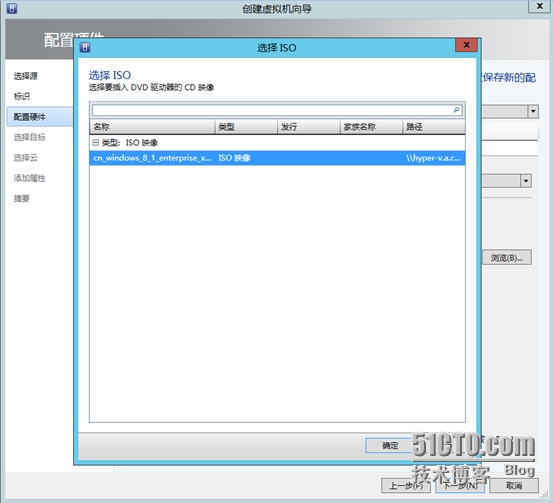
Task: Click 下一步(N) button in wizard
Action: (x=460, y=486)
